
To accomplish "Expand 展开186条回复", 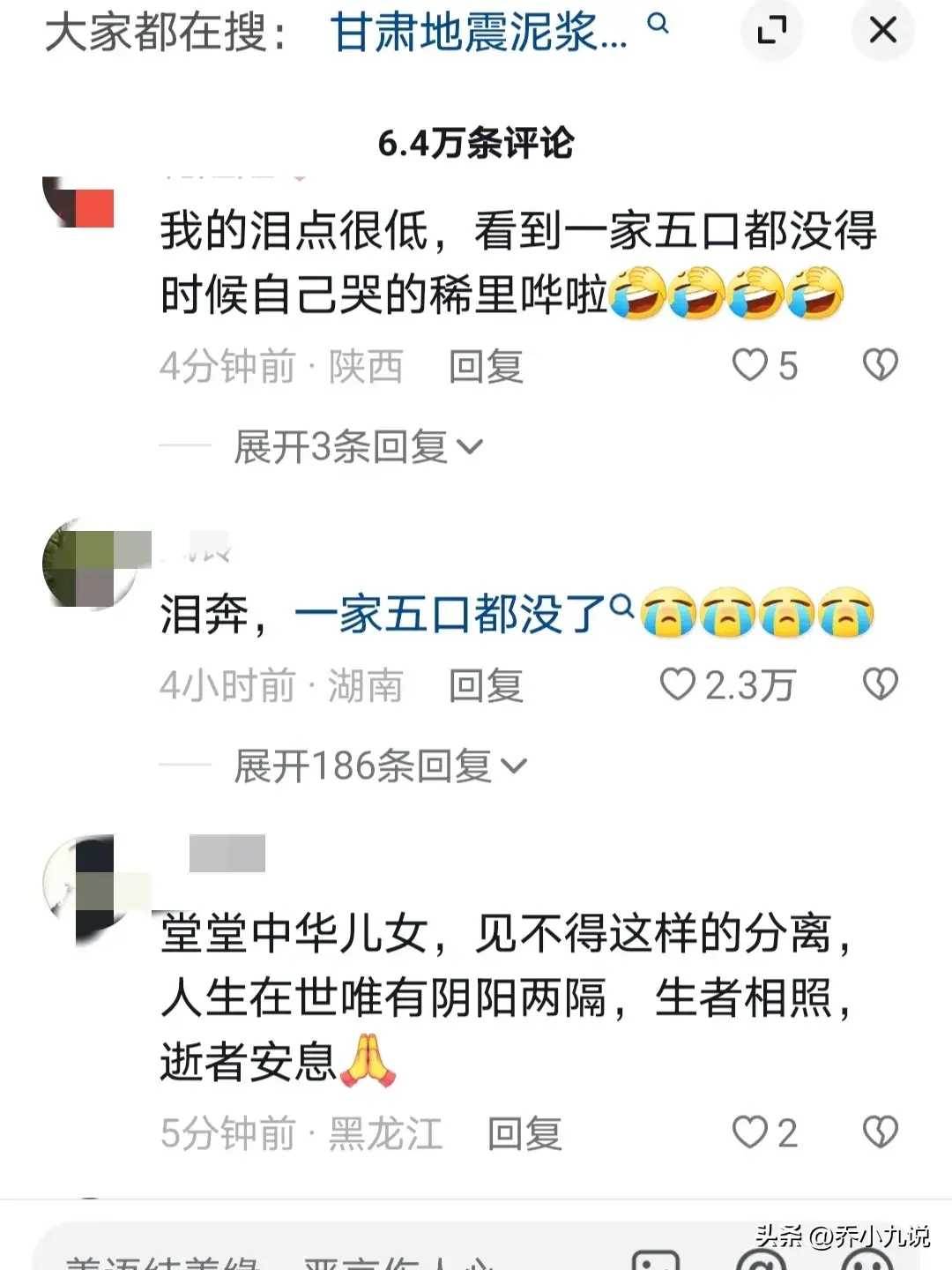I will coord(380,766).
